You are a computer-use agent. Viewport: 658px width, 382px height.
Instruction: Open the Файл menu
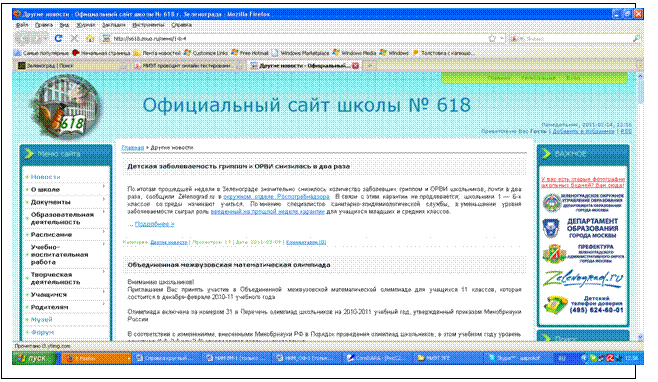pos(22,25)
